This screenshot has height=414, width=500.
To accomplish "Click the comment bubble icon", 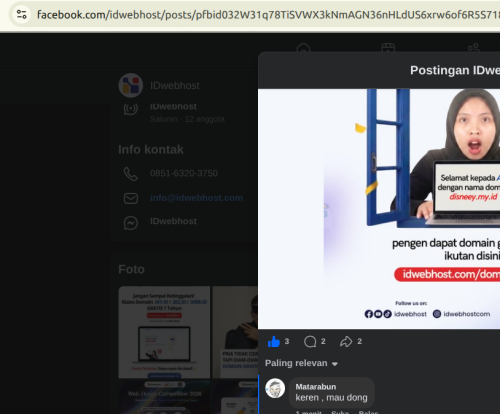I will (x=310, y=341).
